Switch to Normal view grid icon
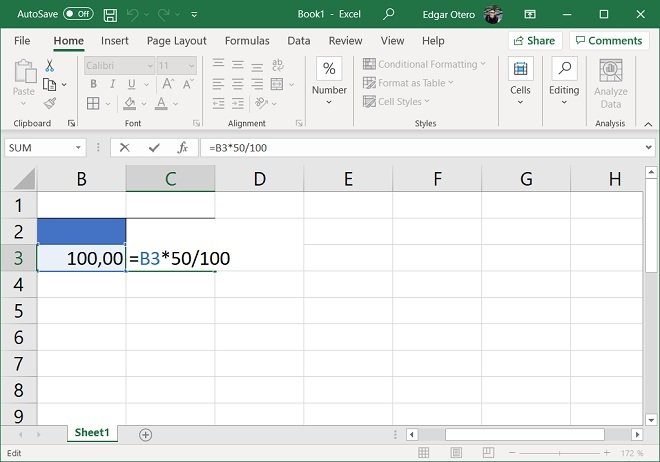Screen dimensions: 660x462 [423, 453]
